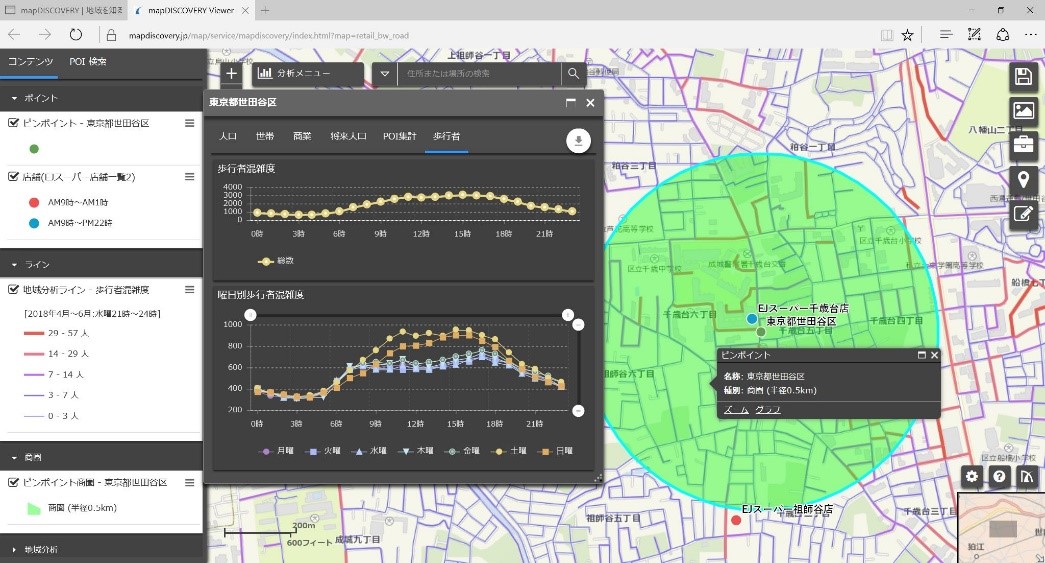Uncheck the ピンポイント - 東京都世田谷区 layer
This screenshot has height=563, width=1045.
pyautogui.click(x=13, y=123)
